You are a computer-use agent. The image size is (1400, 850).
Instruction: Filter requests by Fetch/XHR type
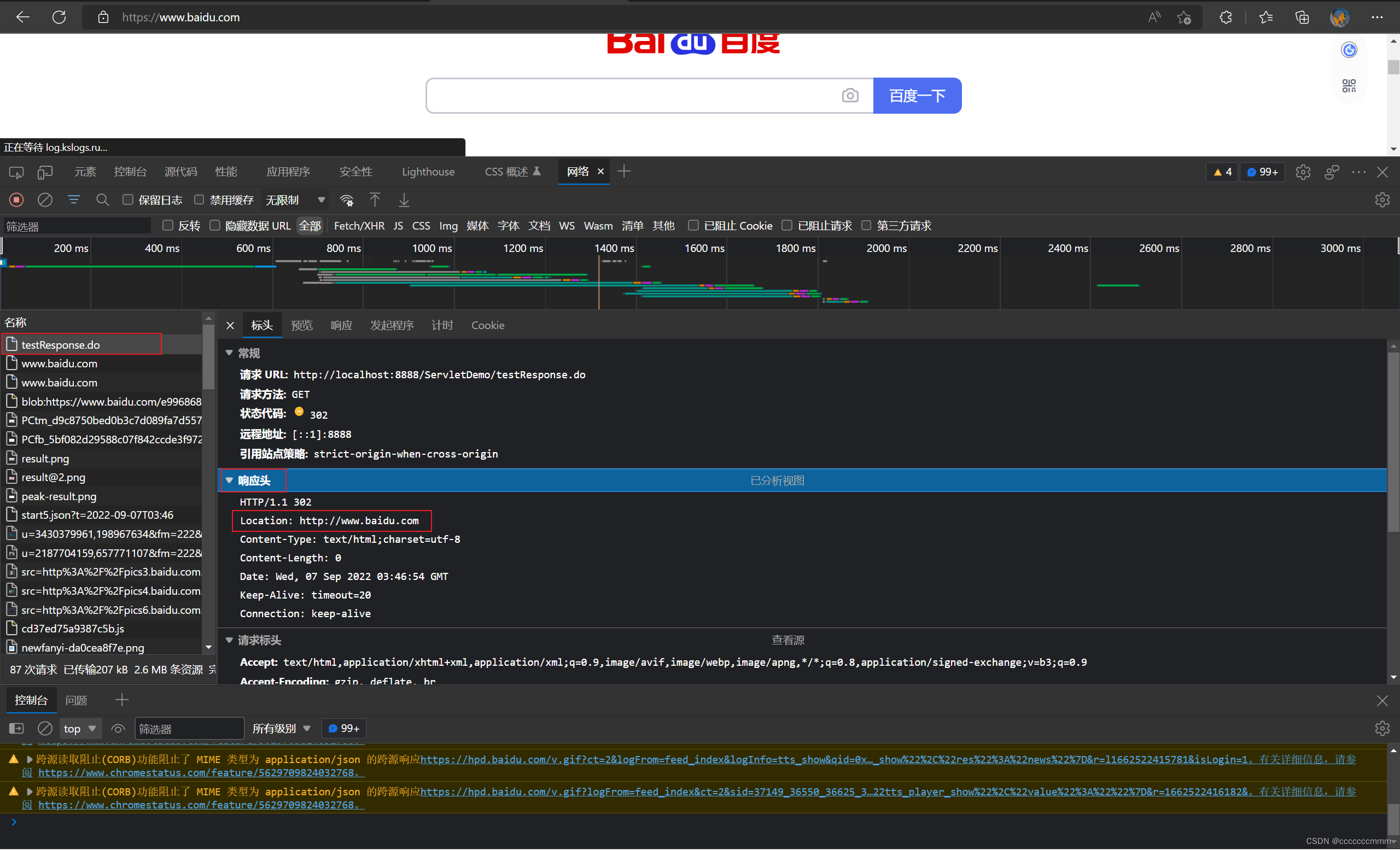coord(359,225)
